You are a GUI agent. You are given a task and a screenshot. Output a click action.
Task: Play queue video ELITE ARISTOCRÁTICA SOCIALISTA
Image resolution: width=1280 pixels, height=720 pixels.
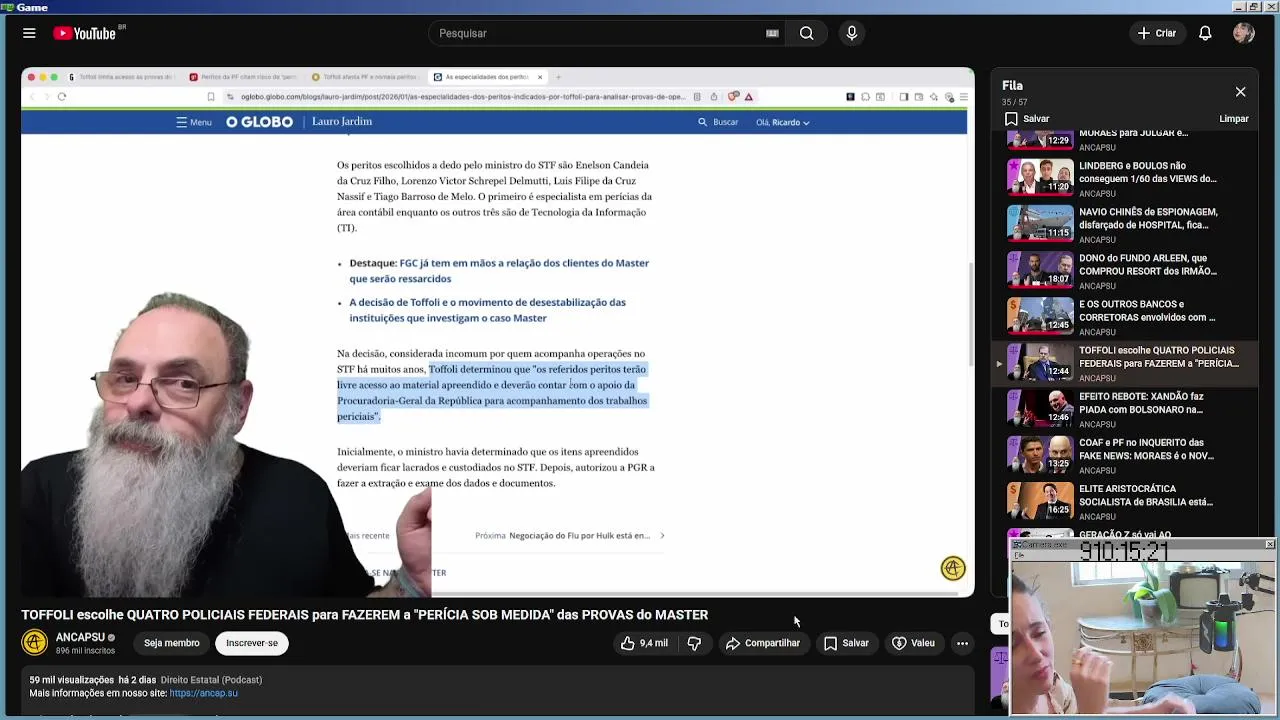point(1124,501)
